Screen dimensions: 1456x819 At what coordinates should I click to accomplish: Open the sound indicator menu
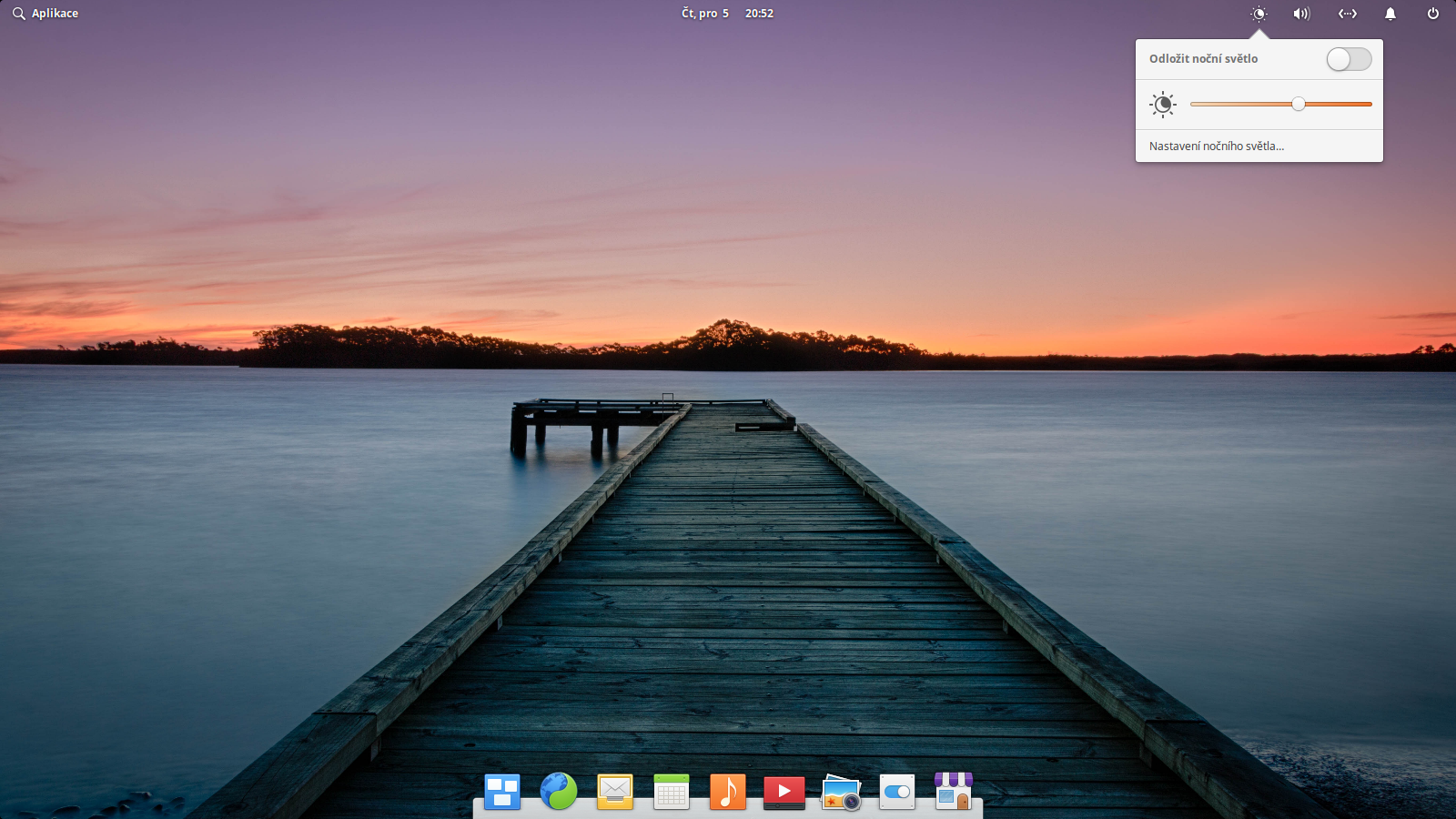point(1300,14)
